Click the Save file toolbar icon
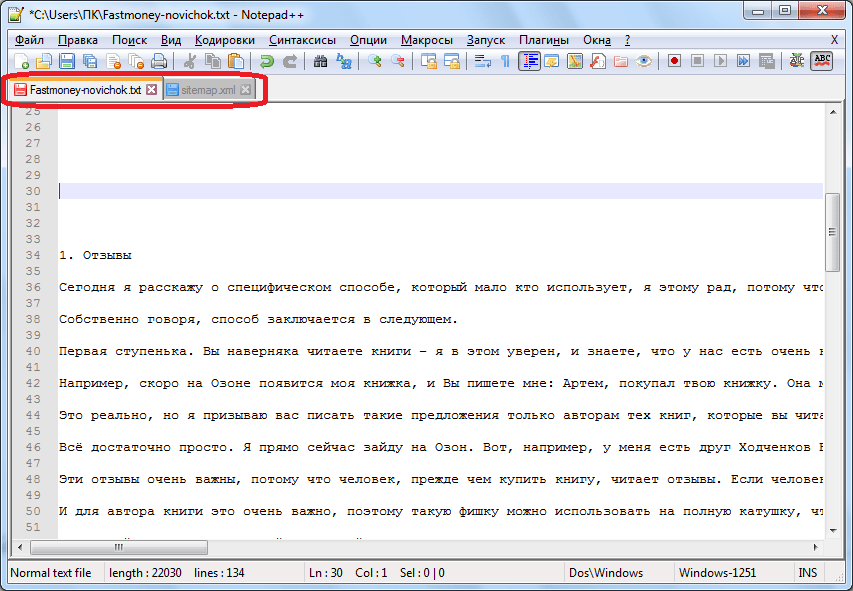Screen dimensions: 853x591 (x=66, y=61)
